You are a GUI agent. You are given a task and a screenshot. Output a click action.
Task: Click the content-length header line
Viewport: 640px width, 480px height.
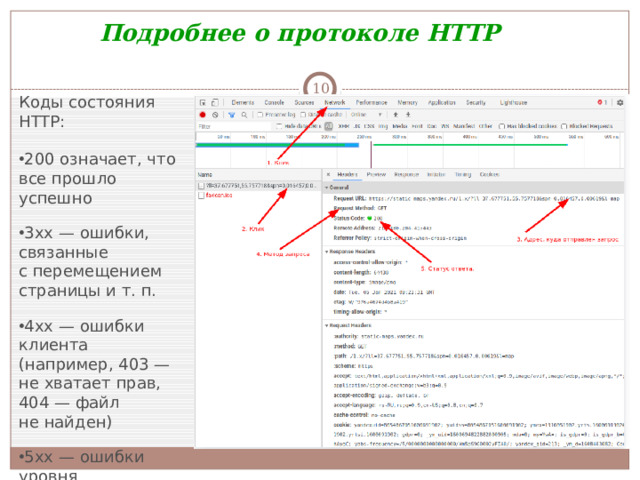(361, 272)
